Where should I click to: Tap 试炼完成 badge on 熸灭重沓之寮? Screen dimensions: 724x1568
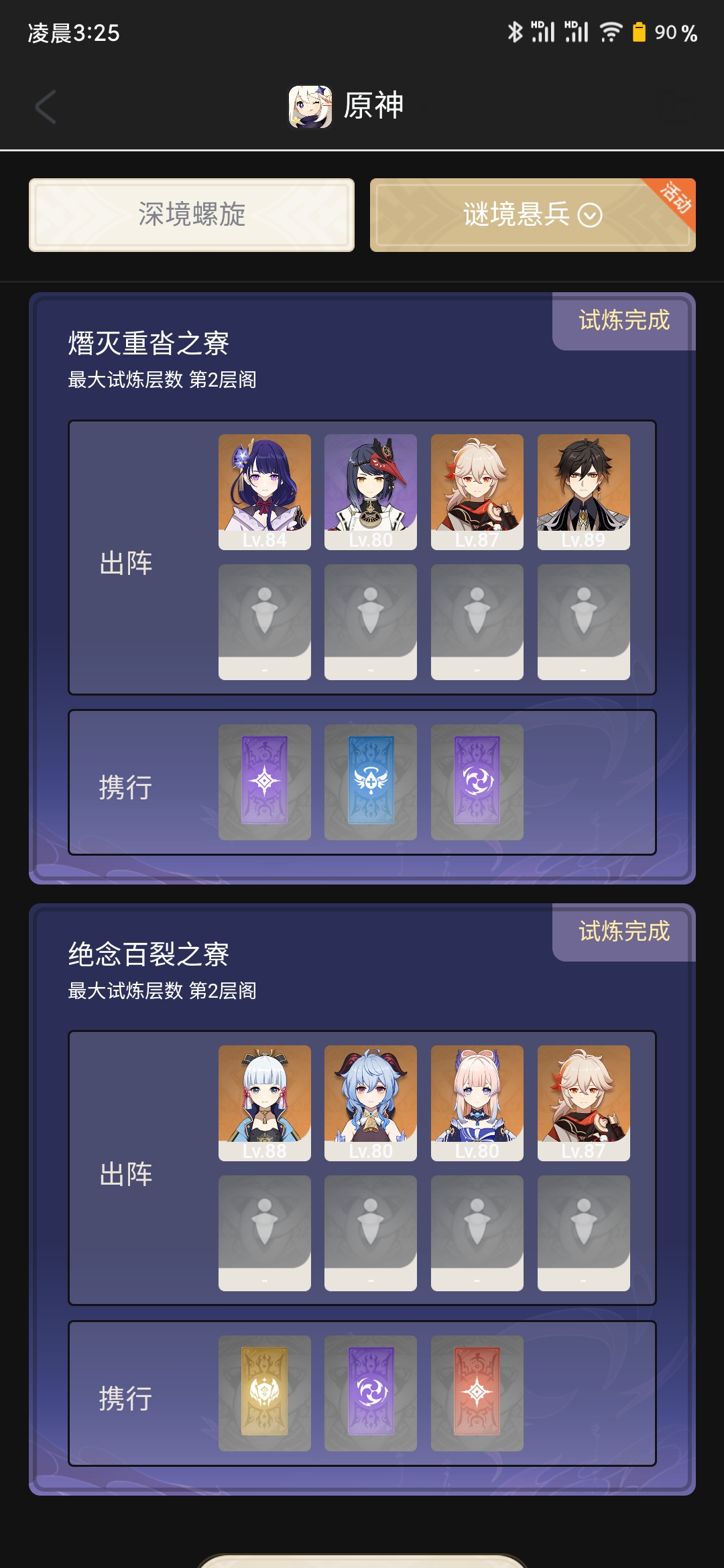coord(624,321)
